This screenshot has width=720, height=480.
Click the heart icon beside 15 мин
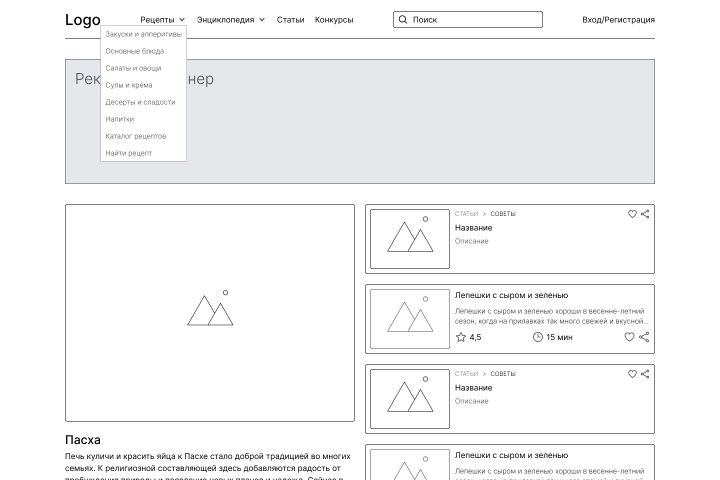tap(629, 337)
